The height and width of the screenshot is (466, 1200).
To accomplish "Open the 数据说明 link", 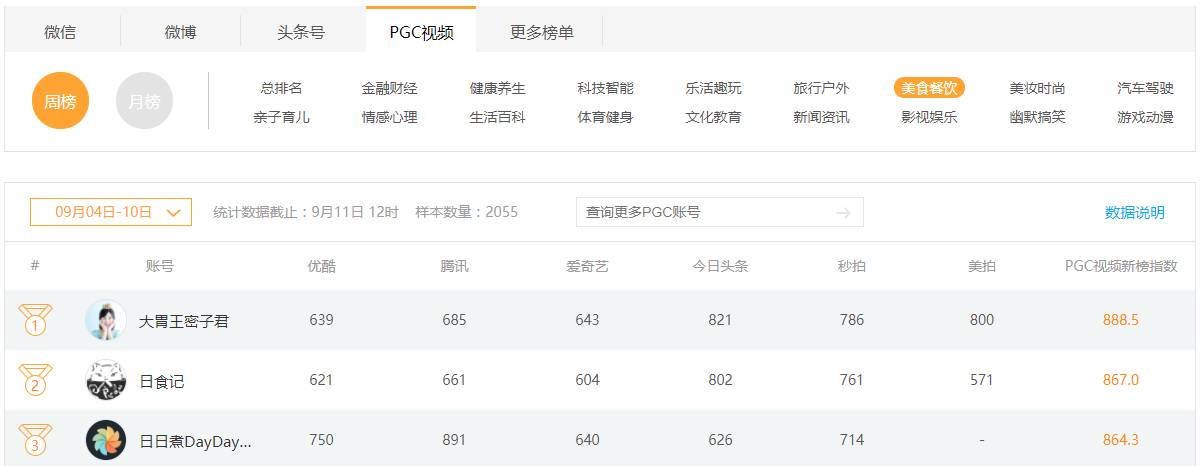I will coord(1134,212).
